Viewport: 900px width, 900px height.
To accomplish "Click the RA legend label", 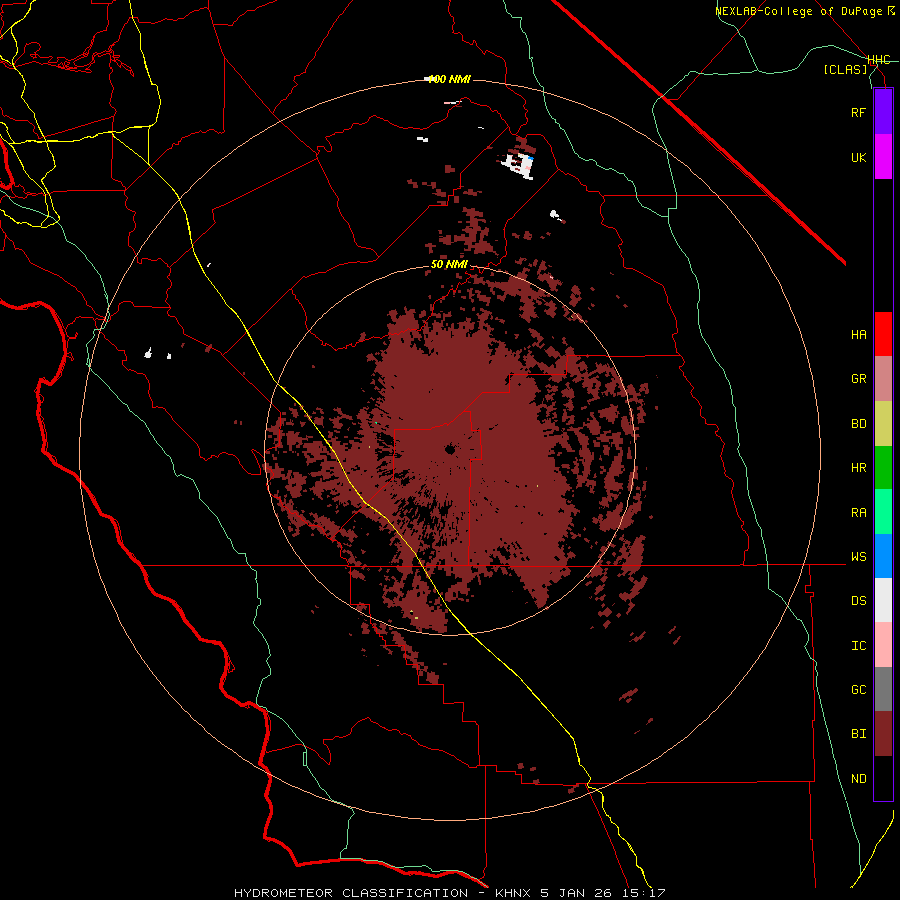I will tap(858, 513).
